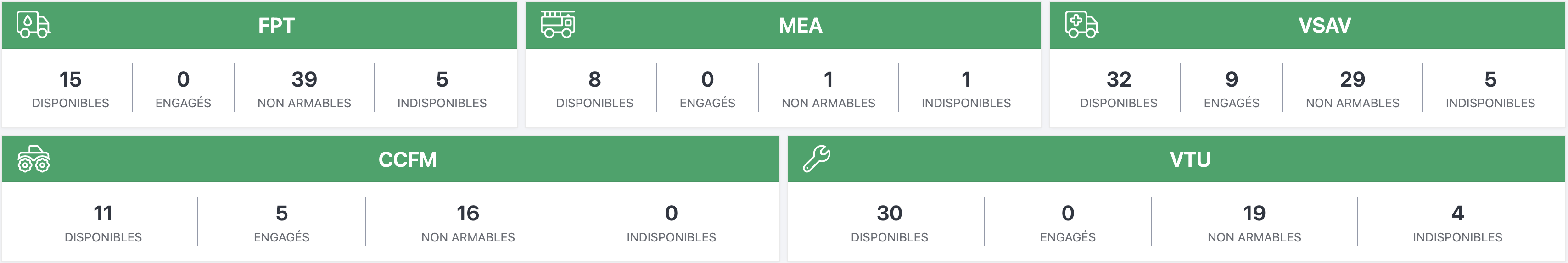Click VSAV's 9 Engagés count
The width and height of the screenshot is (1568, 263).
coord(1231,80)
